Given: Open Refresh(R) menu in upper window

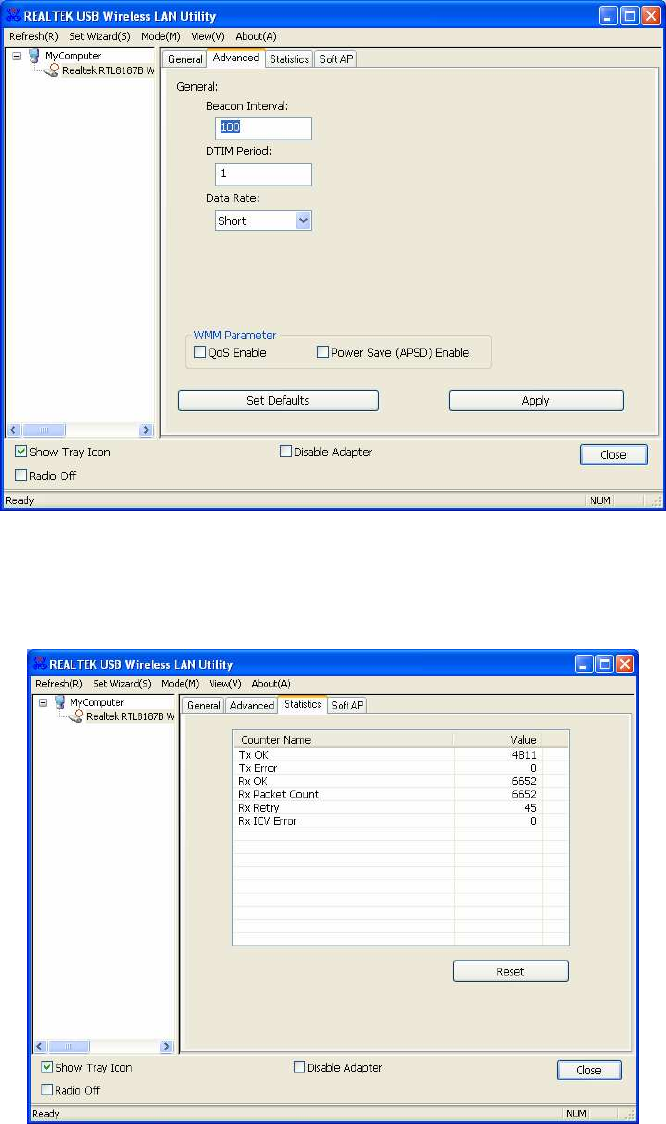Looking at the screenshot, I should click(x=33, y=37).
